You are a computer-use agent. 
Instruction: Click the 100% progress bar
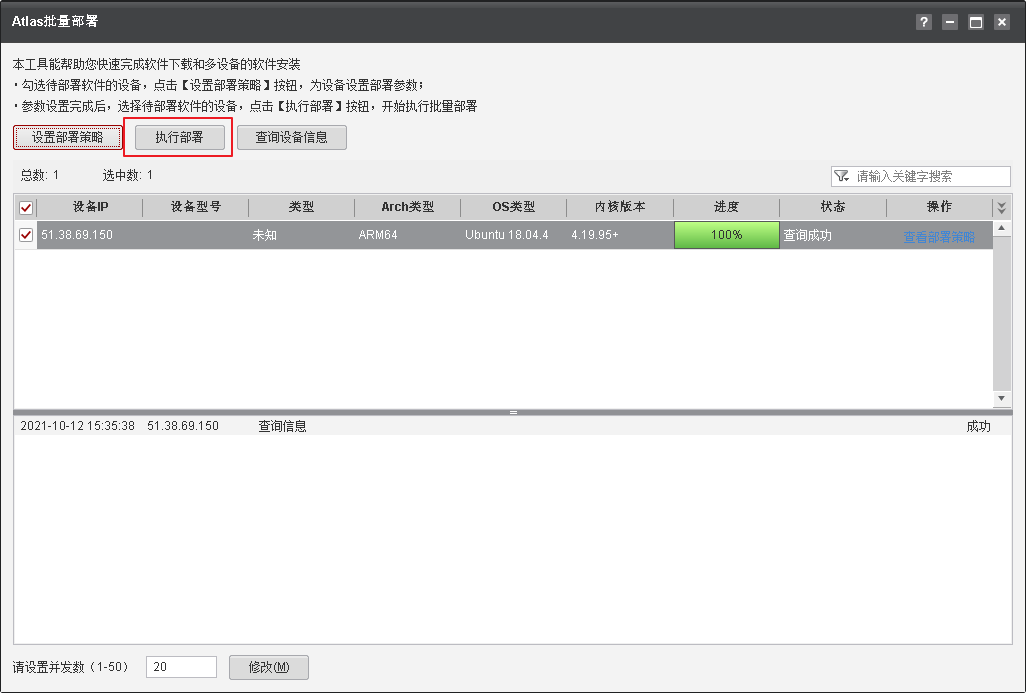tap(726, 234)
